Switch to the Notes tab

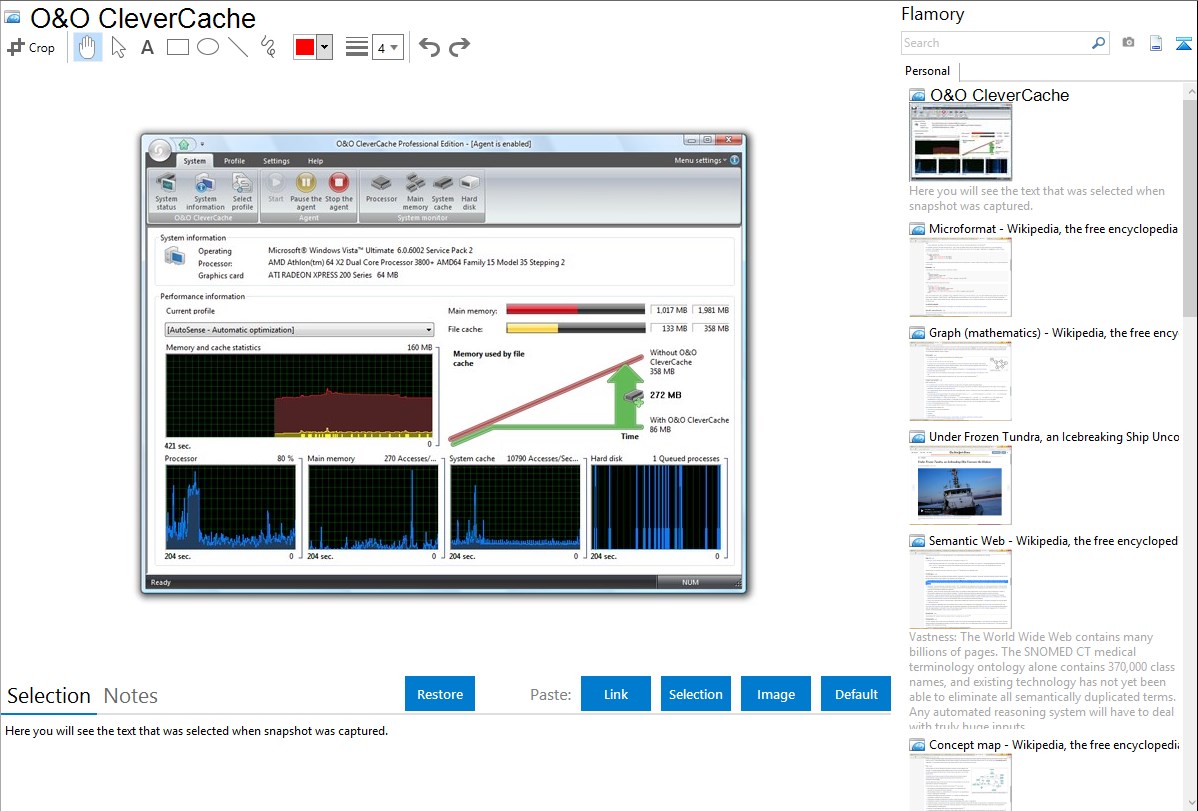131,696
